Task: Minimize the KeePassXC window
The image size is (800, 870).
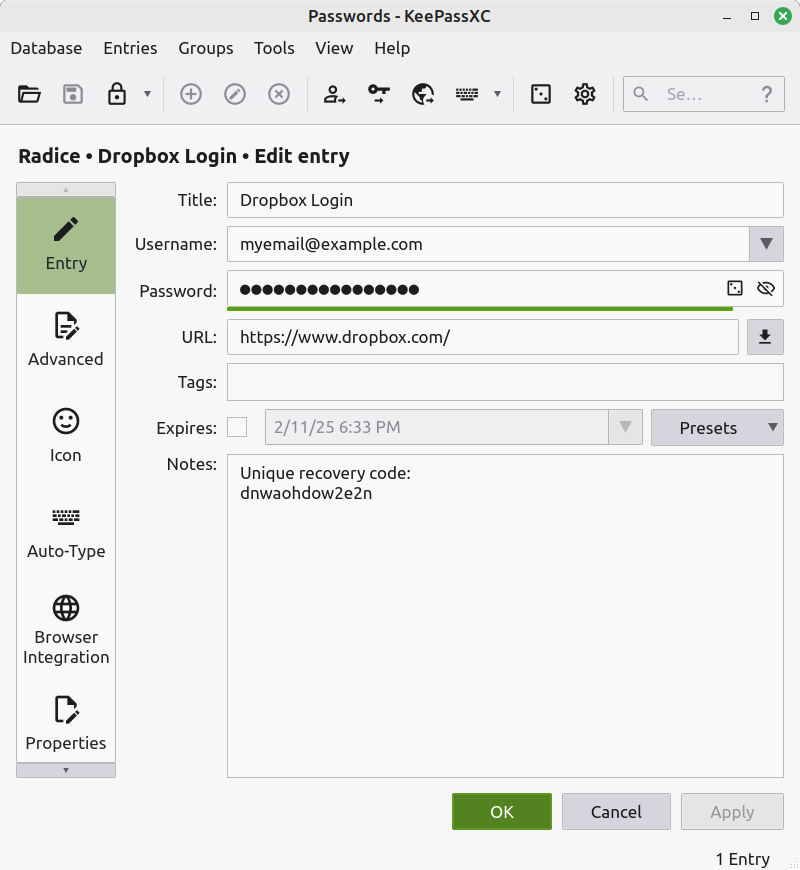Action: coord(727,16)
